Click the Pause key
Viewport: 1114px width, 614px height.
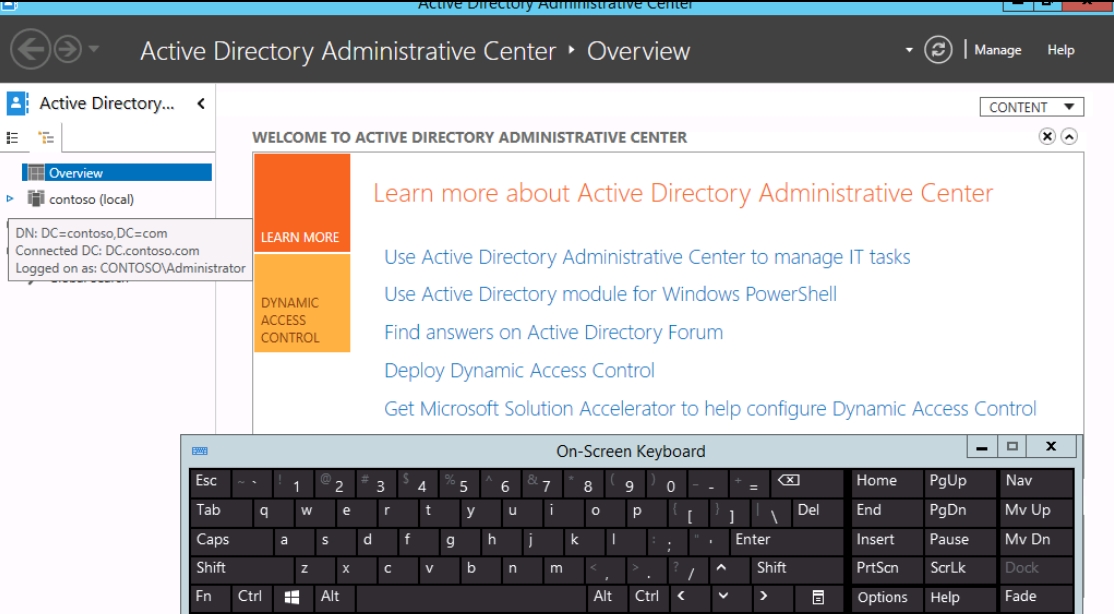click(959, 540)
